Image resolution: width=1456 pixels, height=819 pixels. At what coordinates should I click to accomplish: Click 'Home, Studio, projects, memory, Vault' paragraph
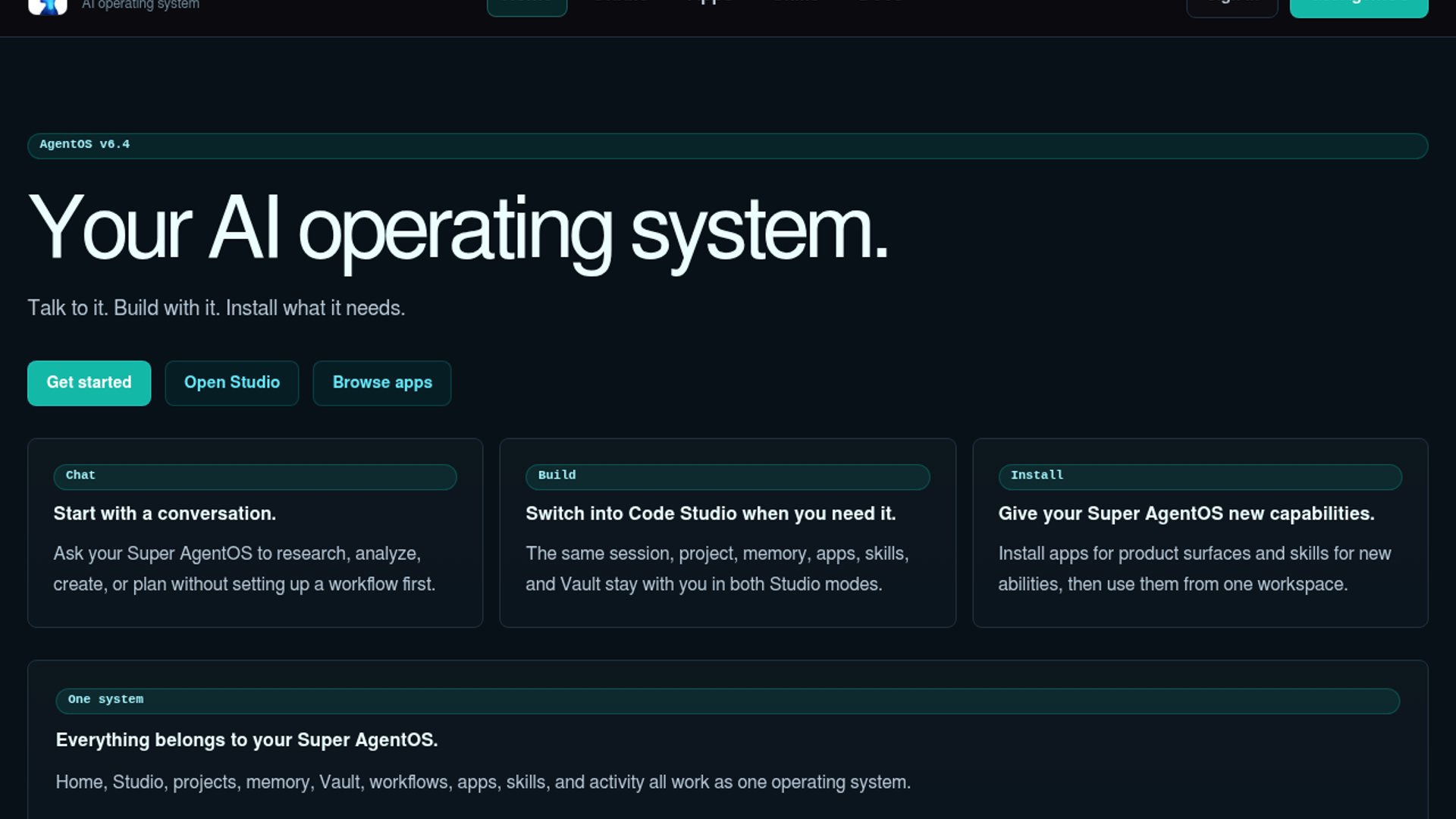(483, 783)
